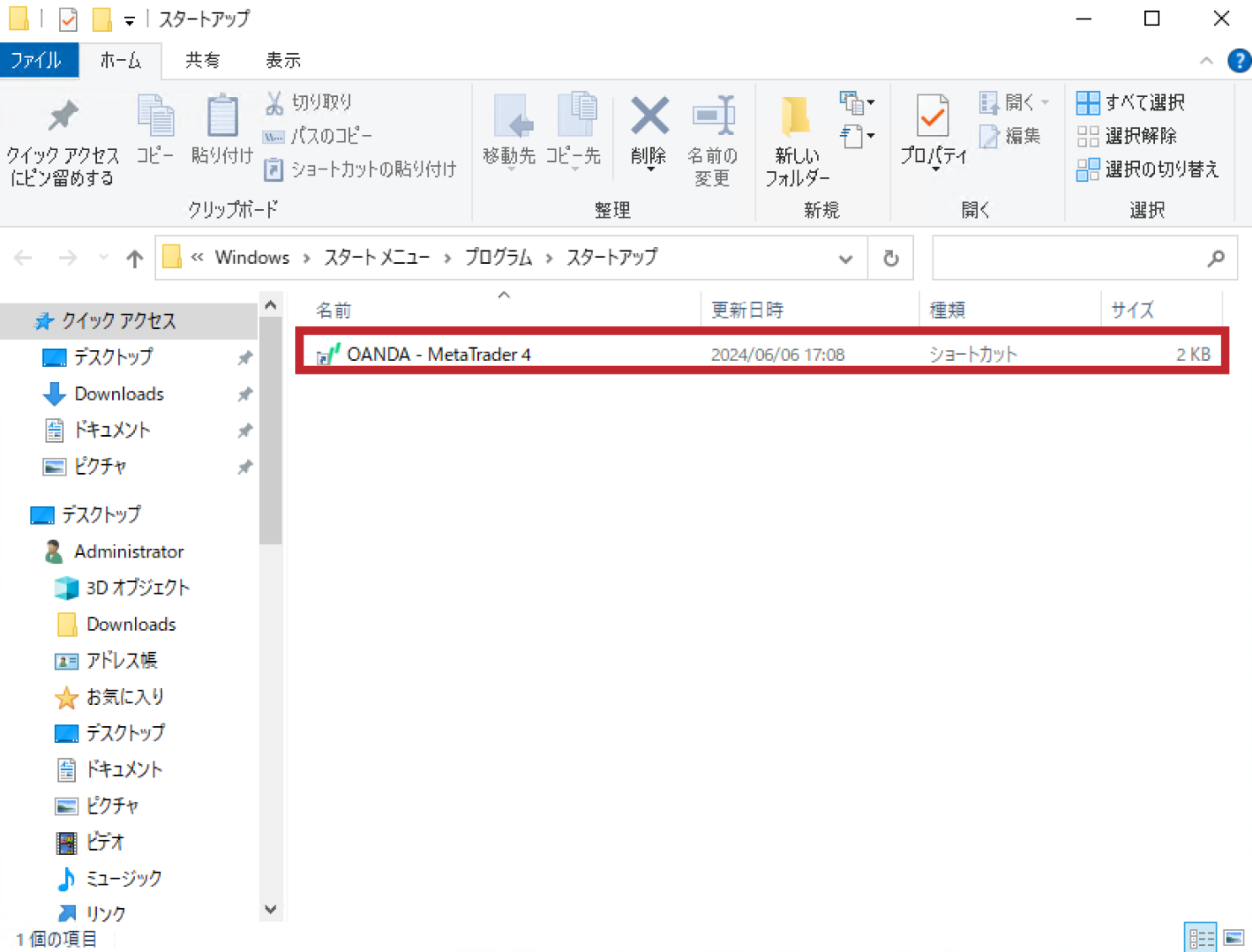The image size is (1252, 952).
Task: Sort by 更新日時 (Date modified) column
Action: coord(748,310)
